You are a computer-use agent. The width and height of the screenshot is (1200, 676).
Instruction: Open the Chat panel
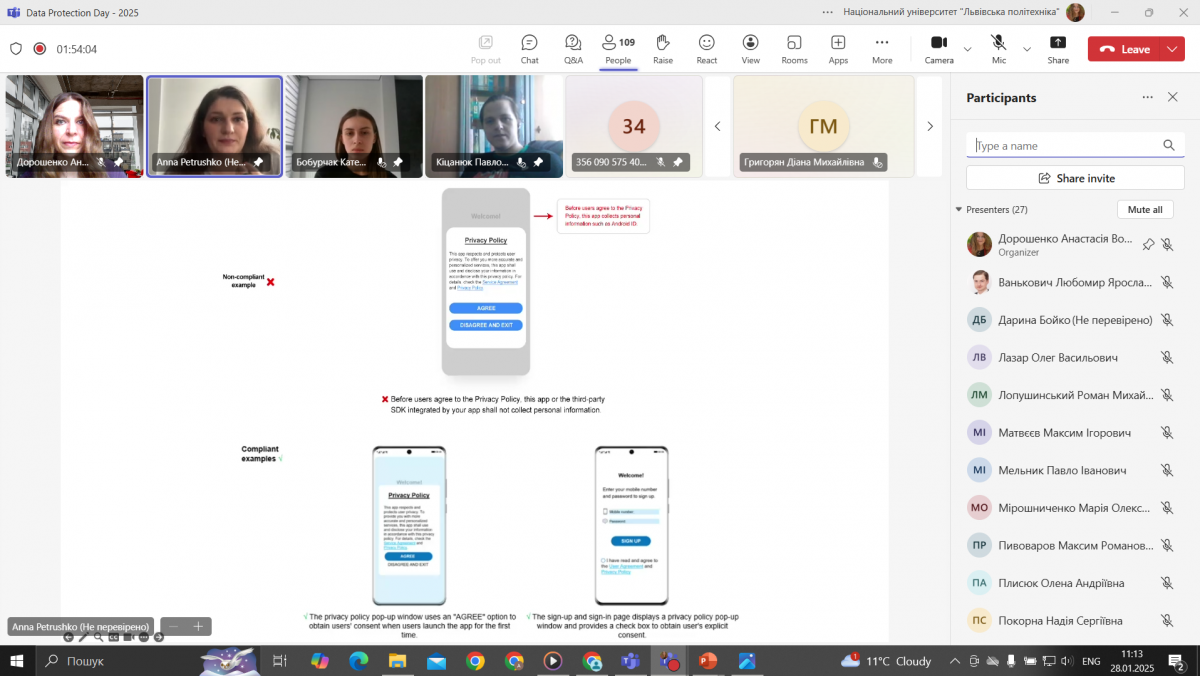[529, 48]
